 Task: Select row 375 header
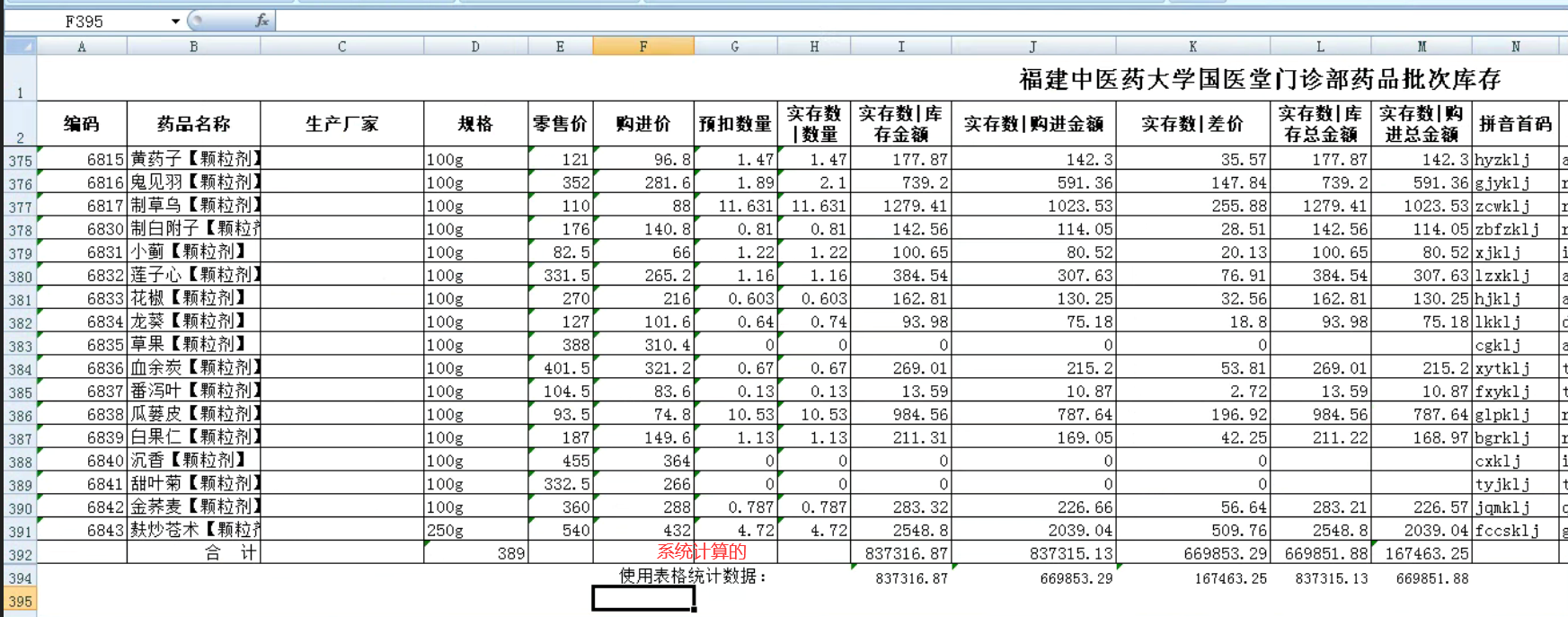20,160
